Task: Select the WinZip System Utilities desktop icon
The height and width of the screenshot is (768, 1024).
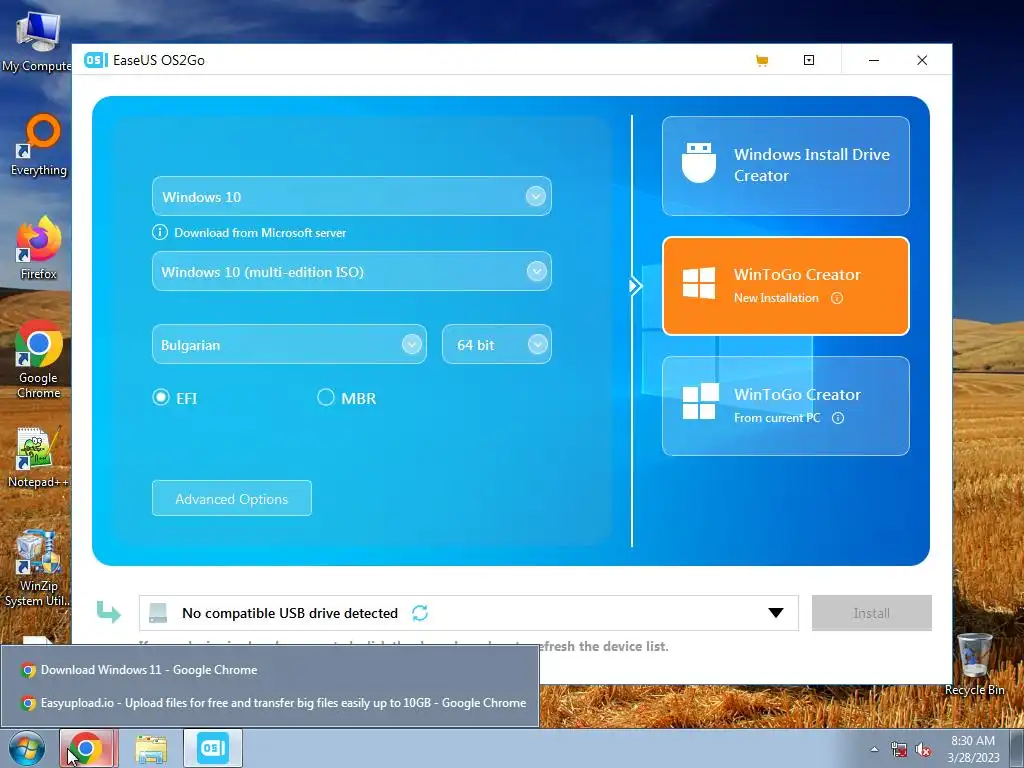Action: (38, 568)
